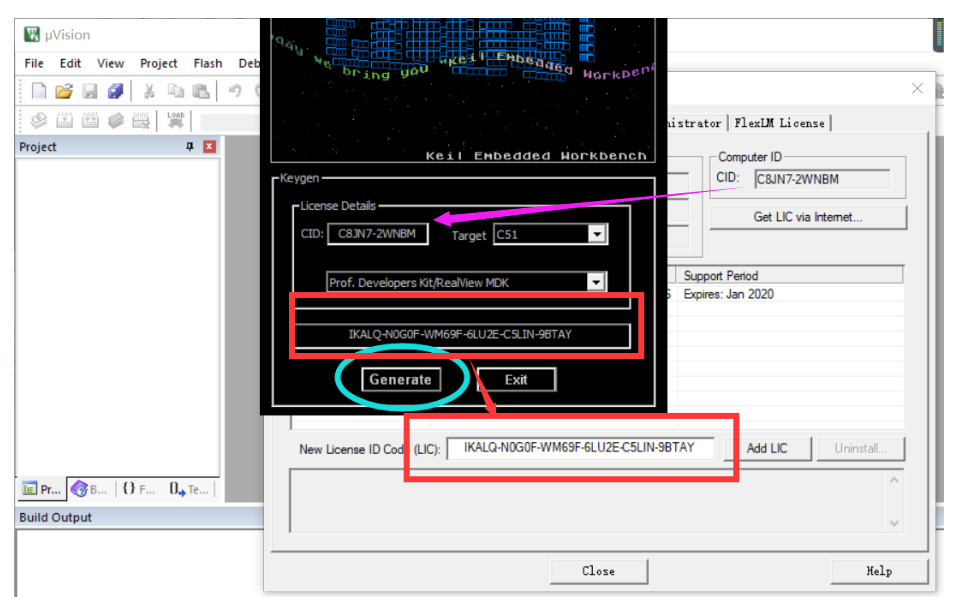The image size is (955, 597).
Task: Save the current file with the Save icon
Action: 91,91
